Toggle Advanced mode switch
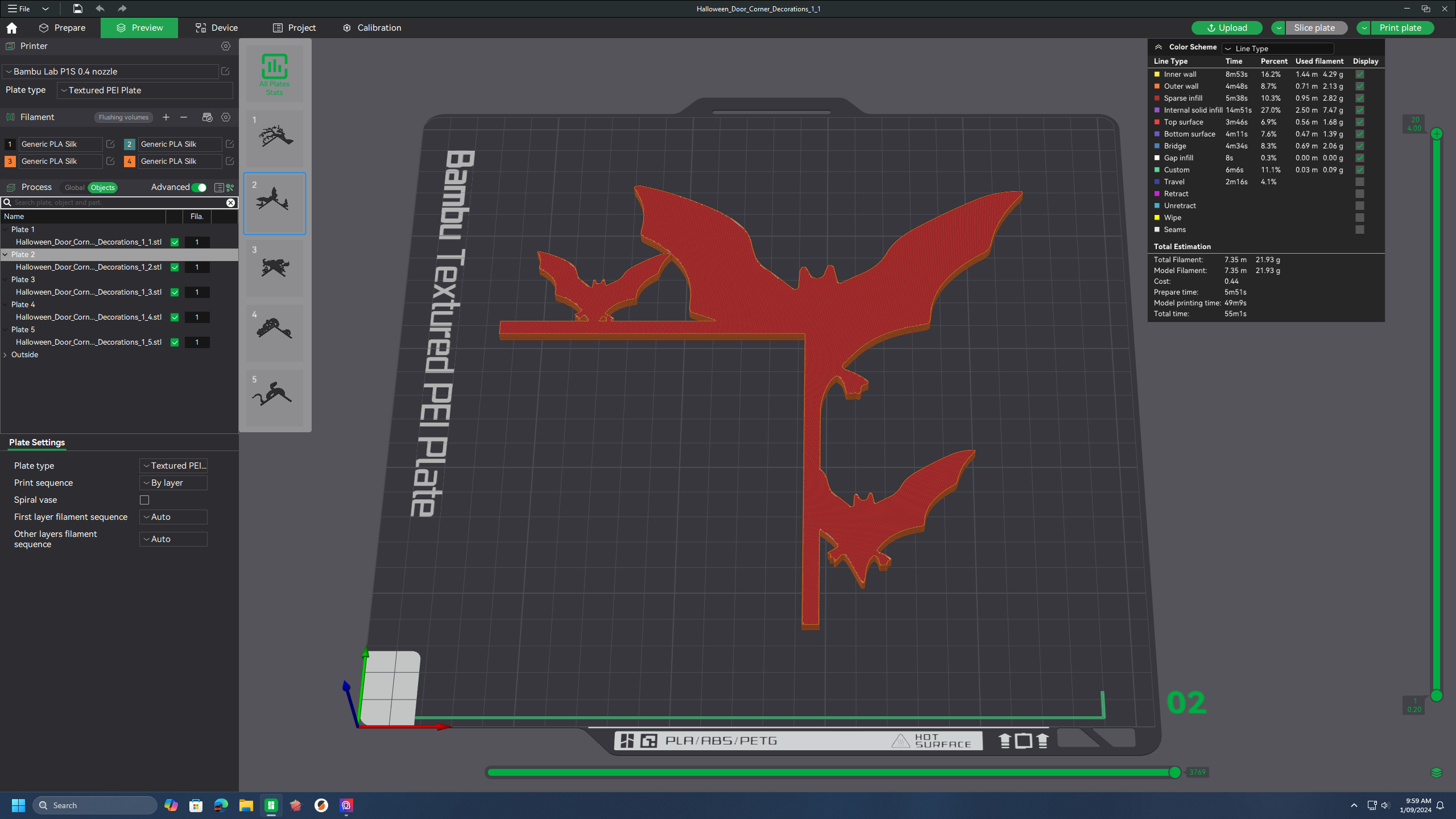The width and height of the screenshot is (1456, 819). [199, 188]
